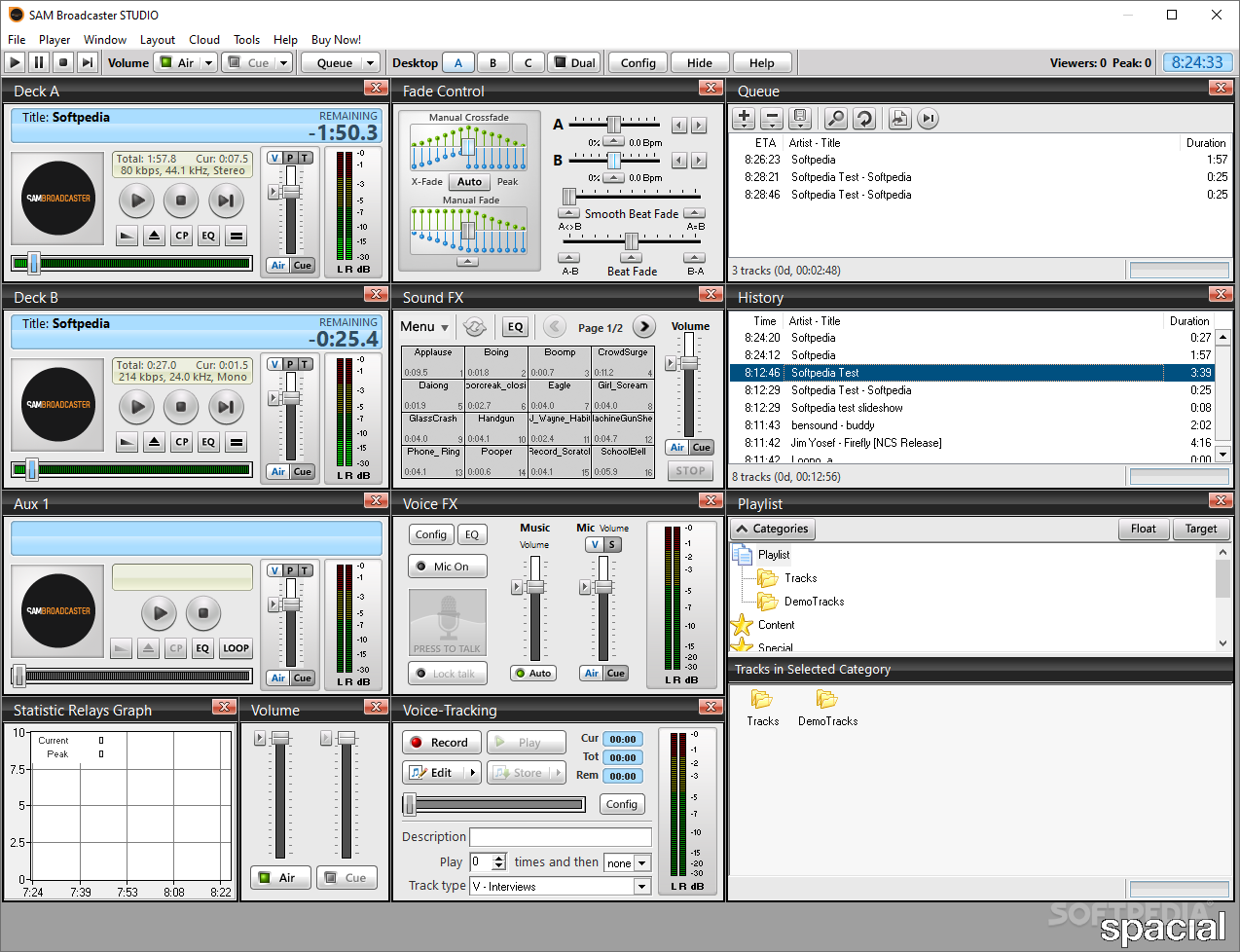The image size is (1240, 952).
Task: Click the Deck B play button
Action: point(137,407)
